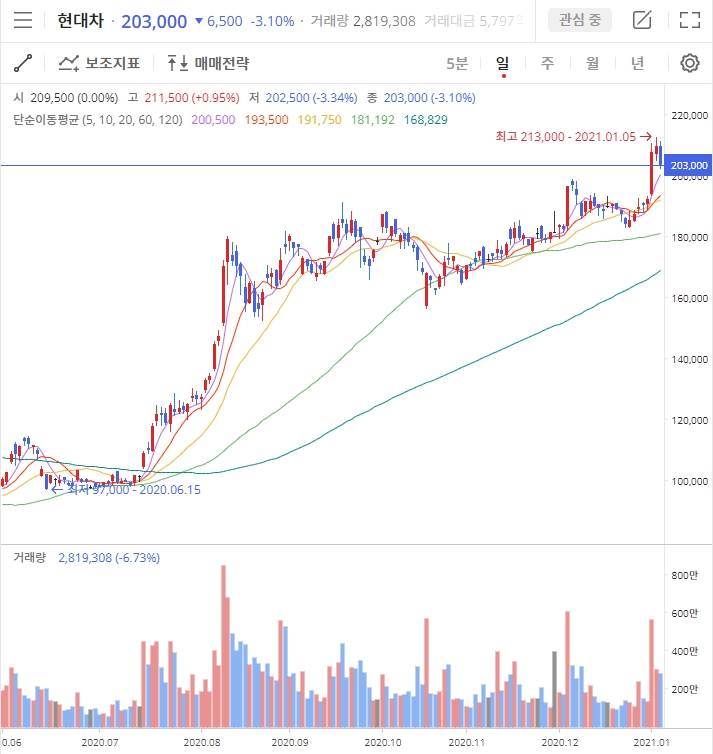Screen dimensions: 713x754
Task: Click the 800만 volume axis label
Action: [685, 575]
